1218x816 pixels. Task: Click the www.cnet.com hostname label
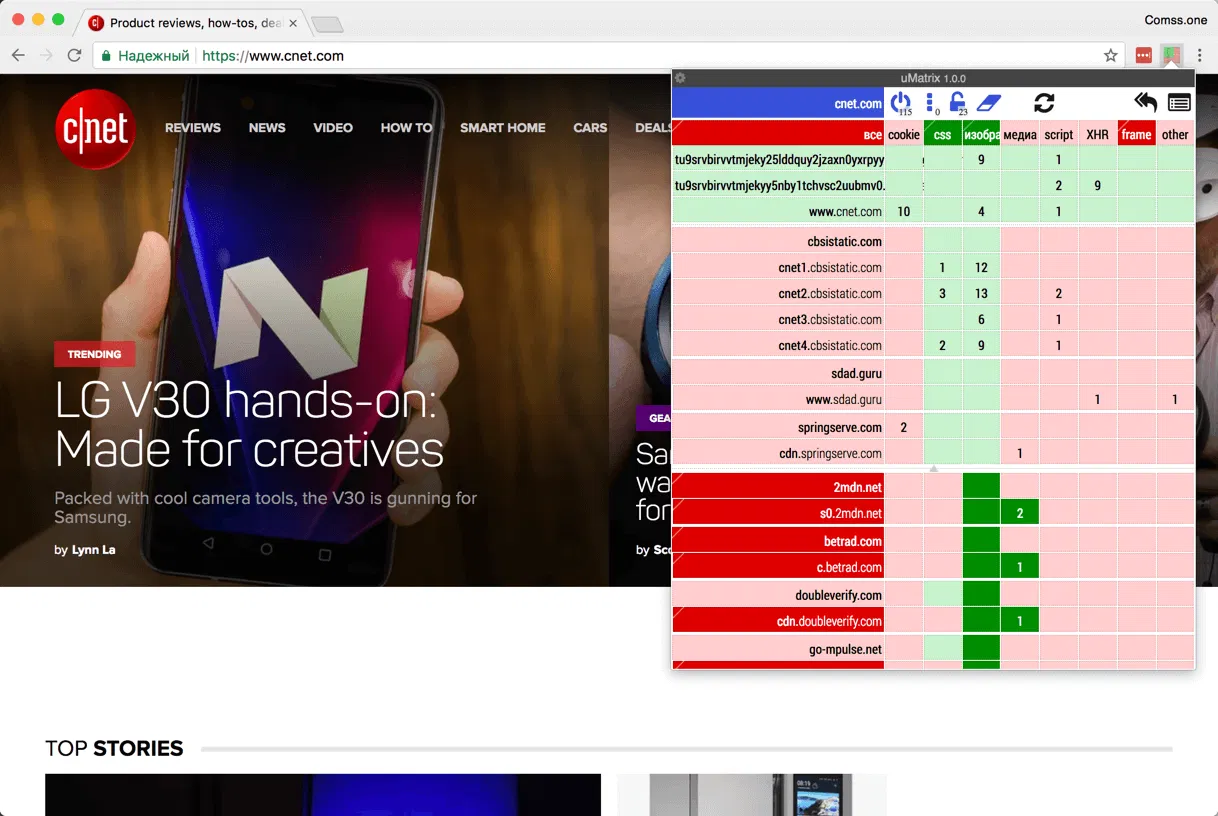[778, 211]
